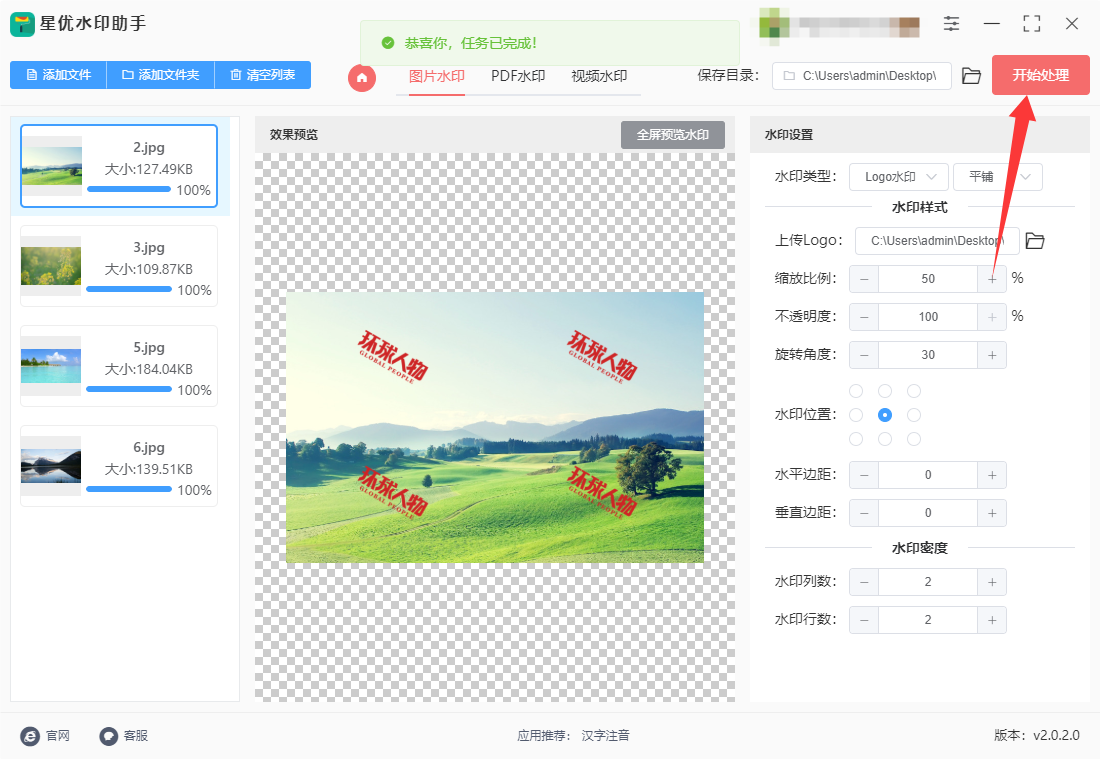Click 添加文件夹 button

click(161, 75)
